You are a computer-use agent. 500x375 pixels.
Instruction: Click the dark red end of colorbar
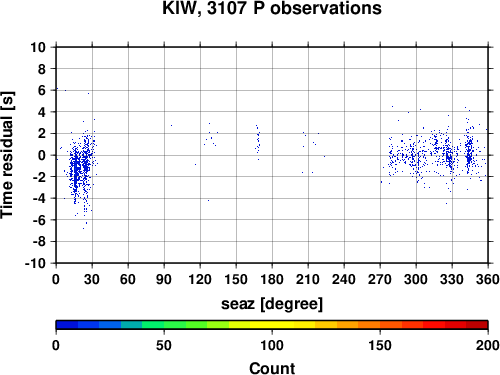(x=477, y=325)
